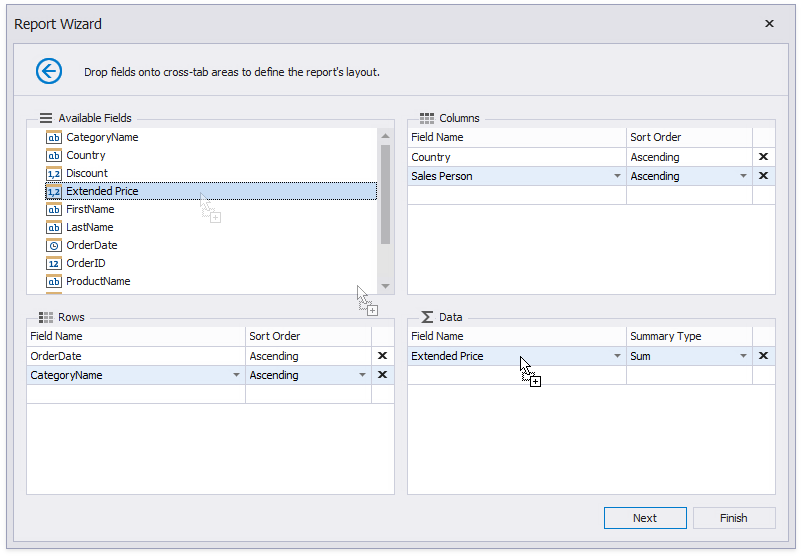Expand the CategoryName sort order dropdown

(x=362, y=376)
